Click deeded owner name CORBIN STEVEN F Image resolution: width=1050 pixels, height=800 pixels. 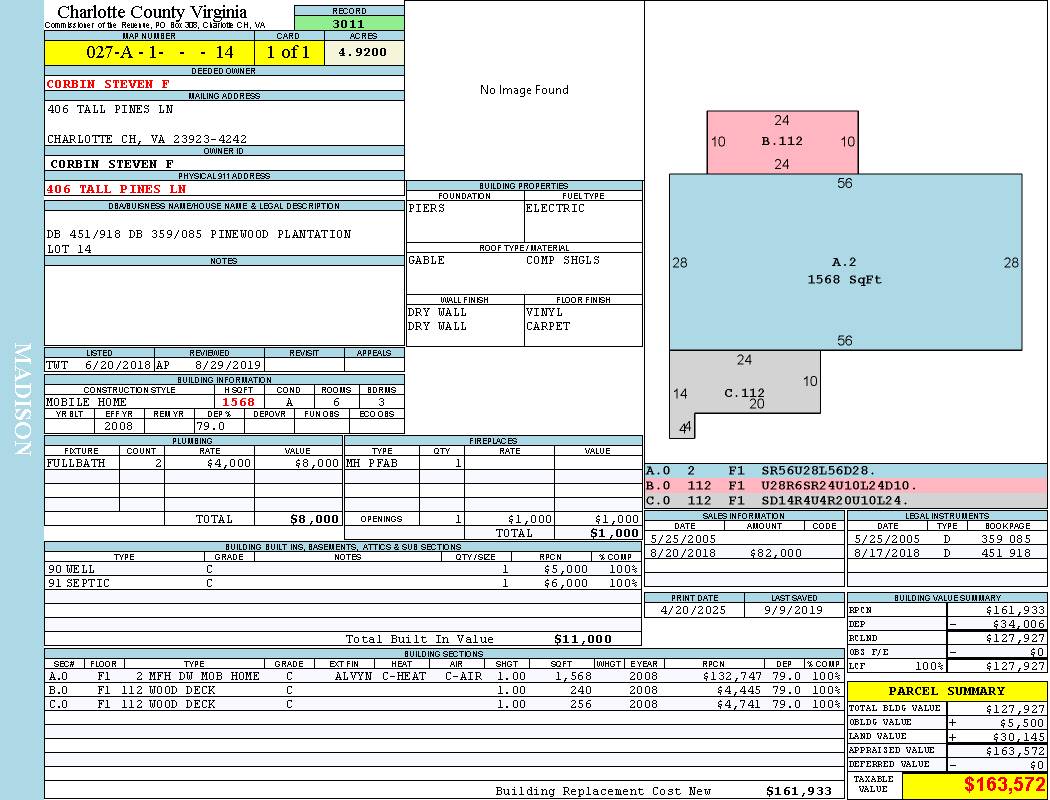[x=108, y=84]
